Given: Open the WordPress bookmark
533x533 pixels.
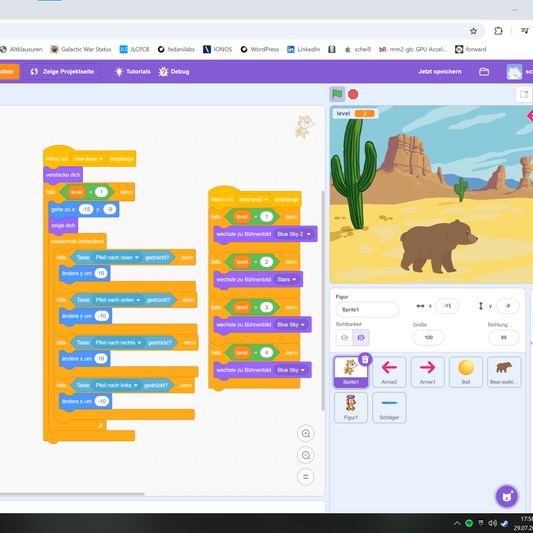Looking at the screenshot, I should (x=259, y=49).
